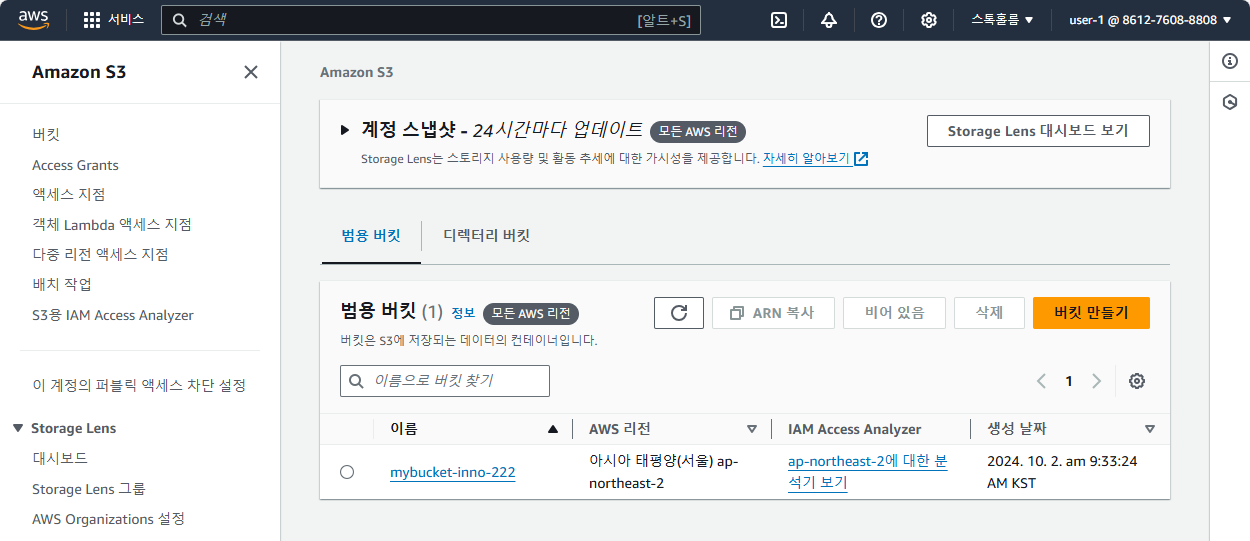Click the Amazon S3 breadcrumb
1250x541 pixels.
click(356, 72)
